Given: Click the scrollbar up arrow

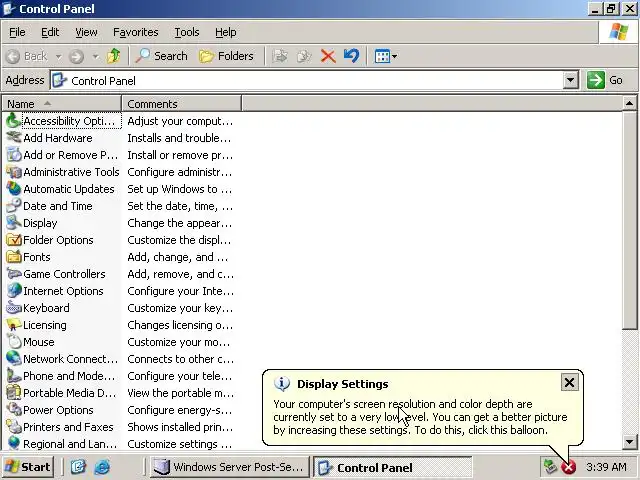Looking at the screenshot, I should point(629,104).
